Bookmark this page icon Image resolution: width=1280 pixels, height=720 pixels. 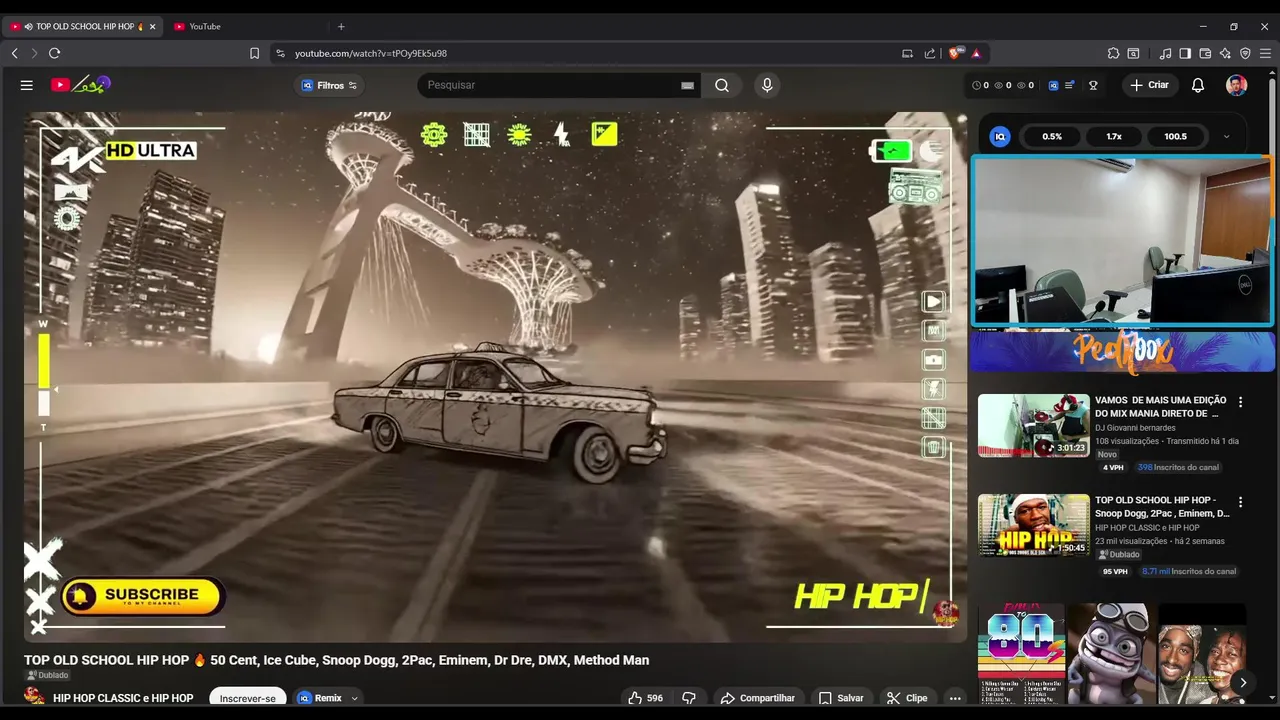[254, 53]
